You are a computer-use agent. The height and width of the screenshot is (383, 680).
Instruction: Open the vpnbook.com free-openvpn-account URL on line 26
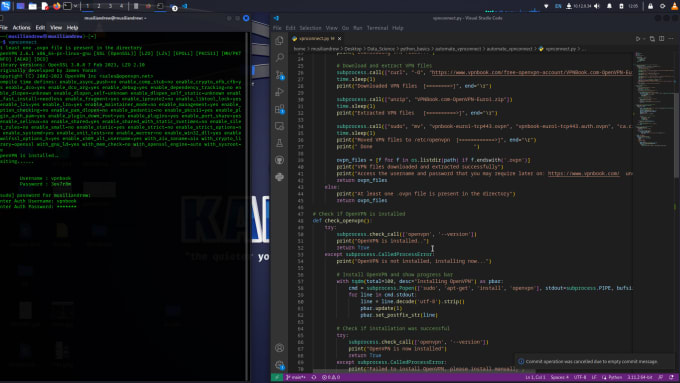(x=532, y=72)
